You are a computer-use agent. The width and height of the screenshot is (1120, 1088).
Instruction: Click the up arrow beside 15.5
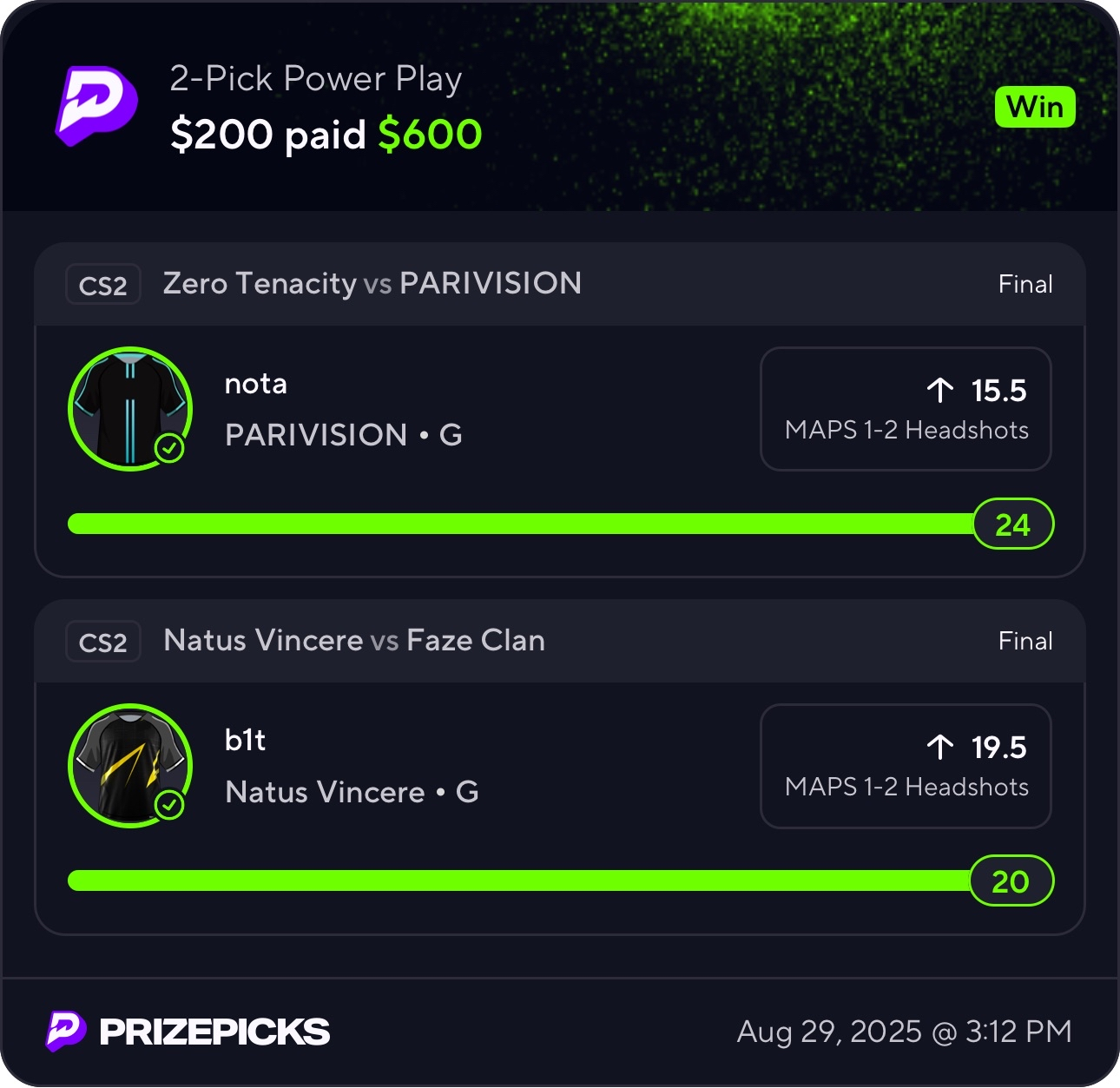(x=939, y=391)
